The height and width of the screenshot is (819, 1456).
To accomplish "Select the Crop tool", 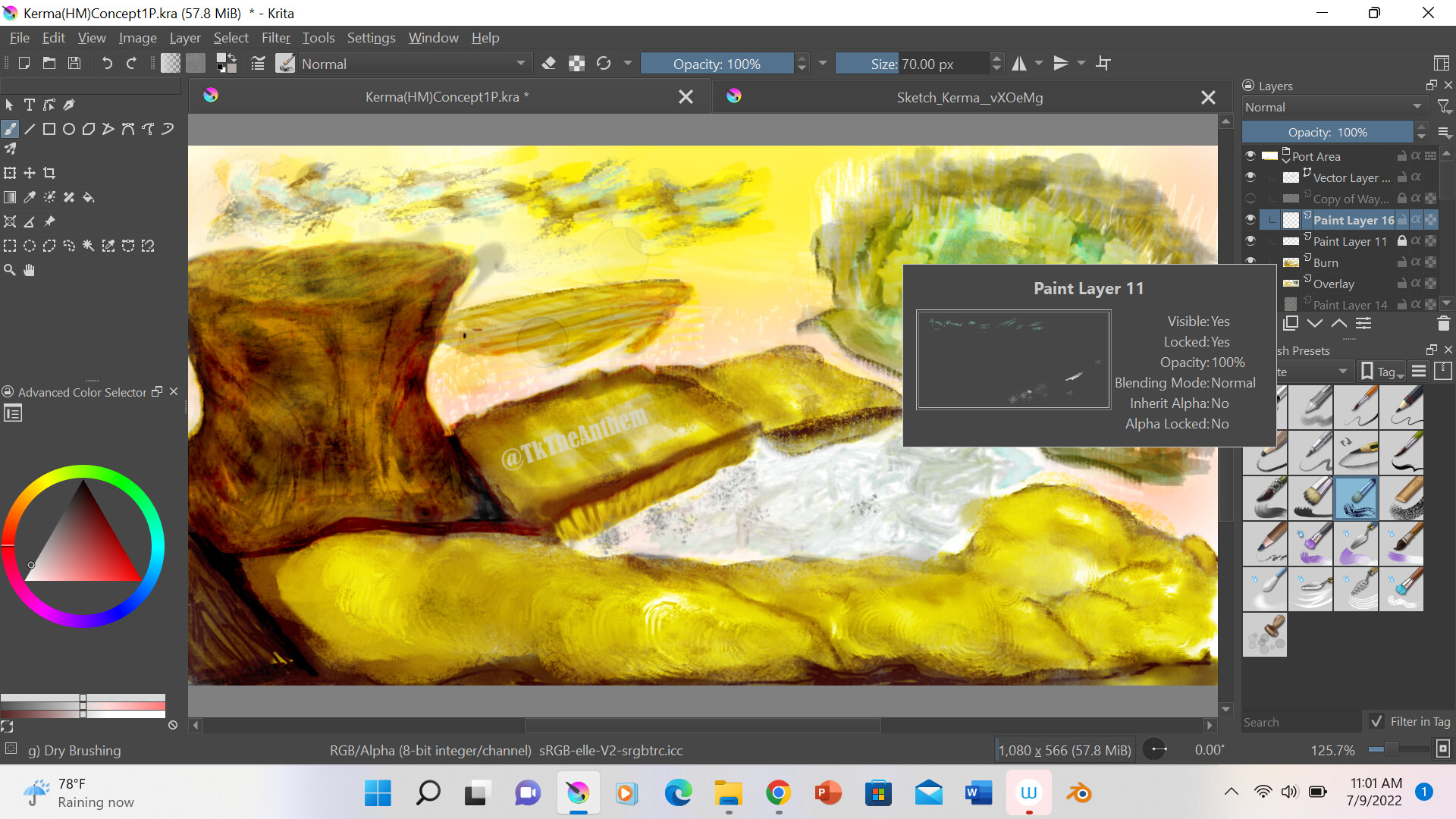I will [49, 173].
